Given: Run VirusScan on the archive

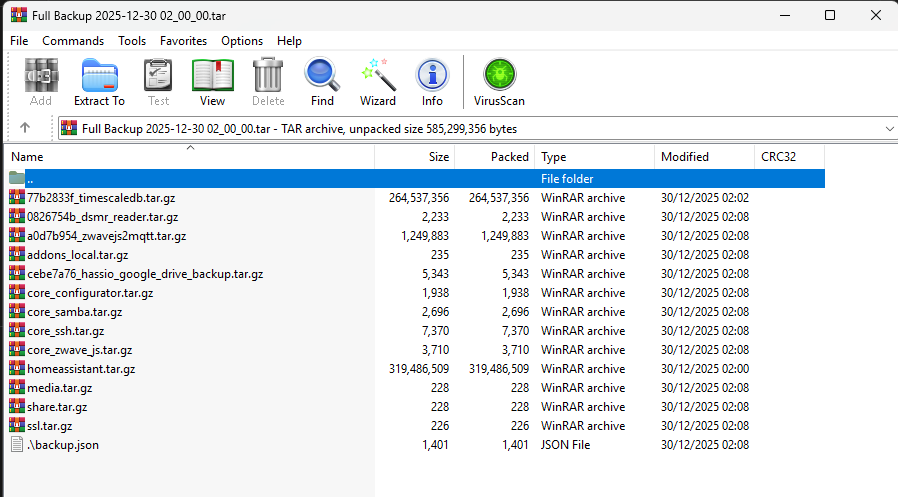Looking at the screenshot, I should pos(499,82).
